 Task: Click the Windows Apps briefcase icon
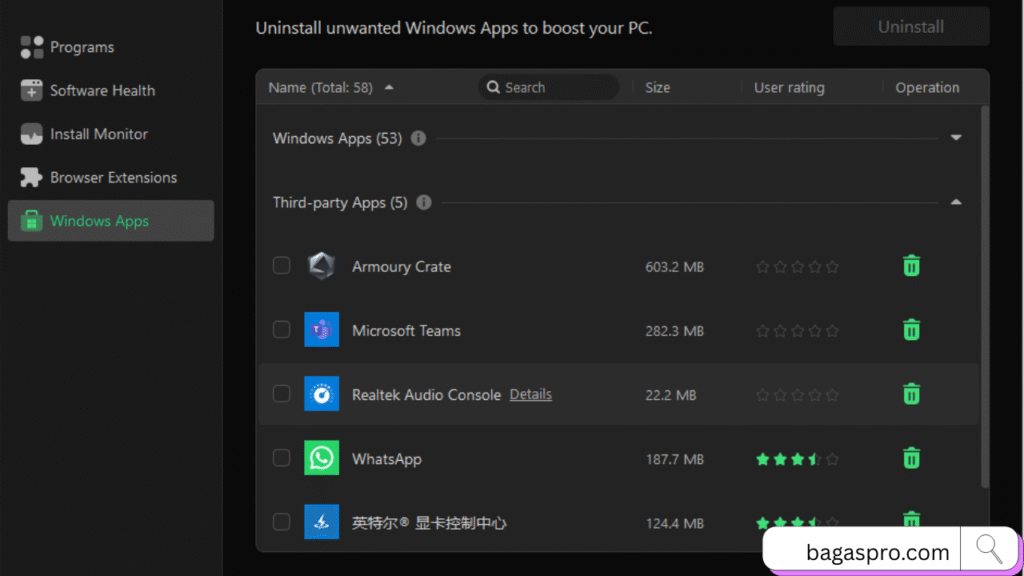[x=30, y=221]
